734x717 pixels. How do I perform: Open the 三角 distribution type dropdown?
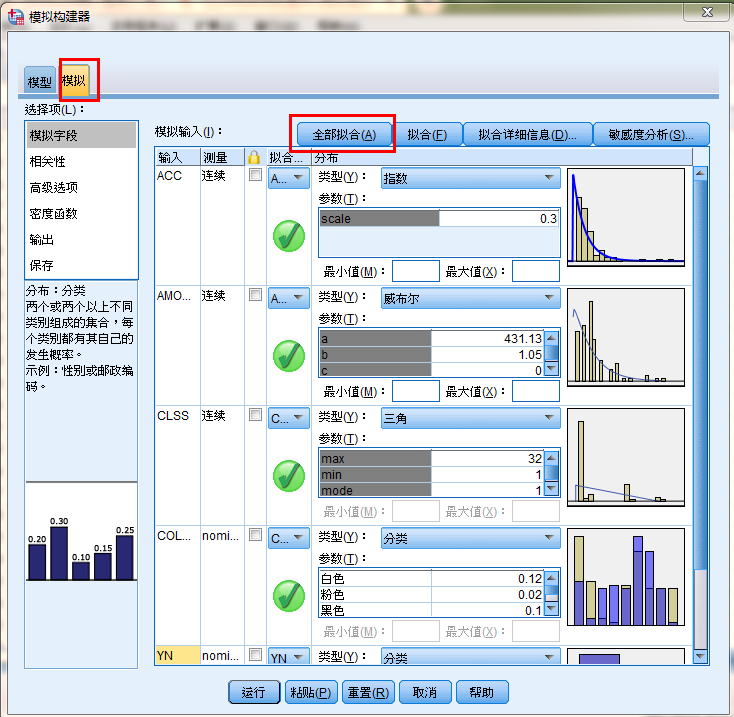tap(470, 418)
